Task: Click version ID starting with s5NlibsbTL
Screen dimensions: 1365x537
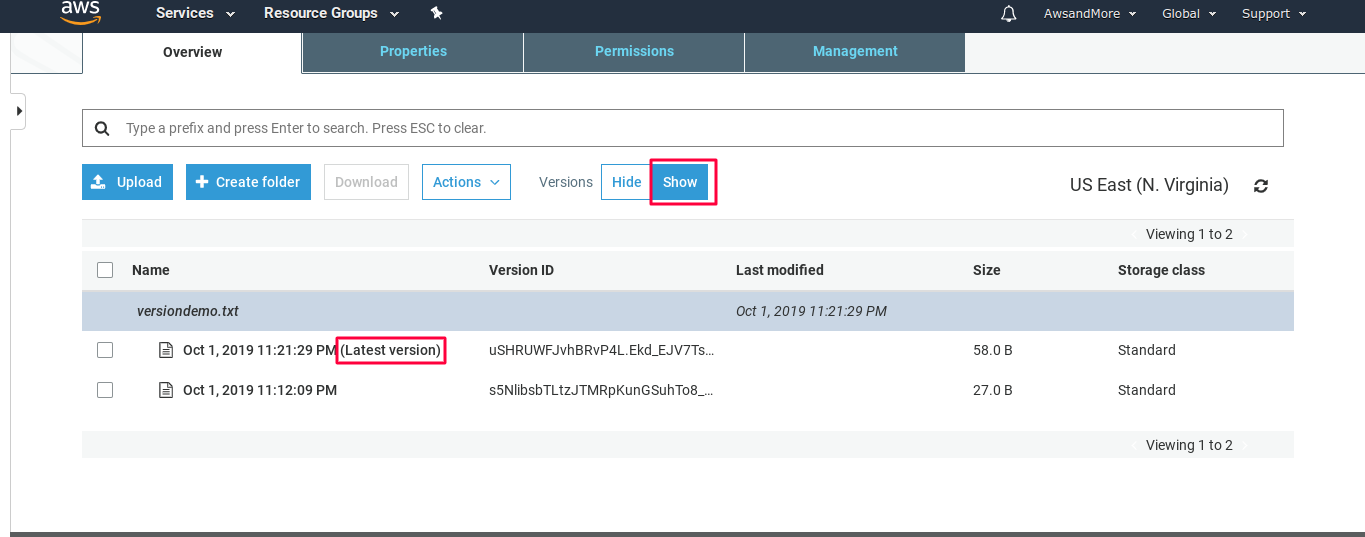Action: [x=602, y=390]
